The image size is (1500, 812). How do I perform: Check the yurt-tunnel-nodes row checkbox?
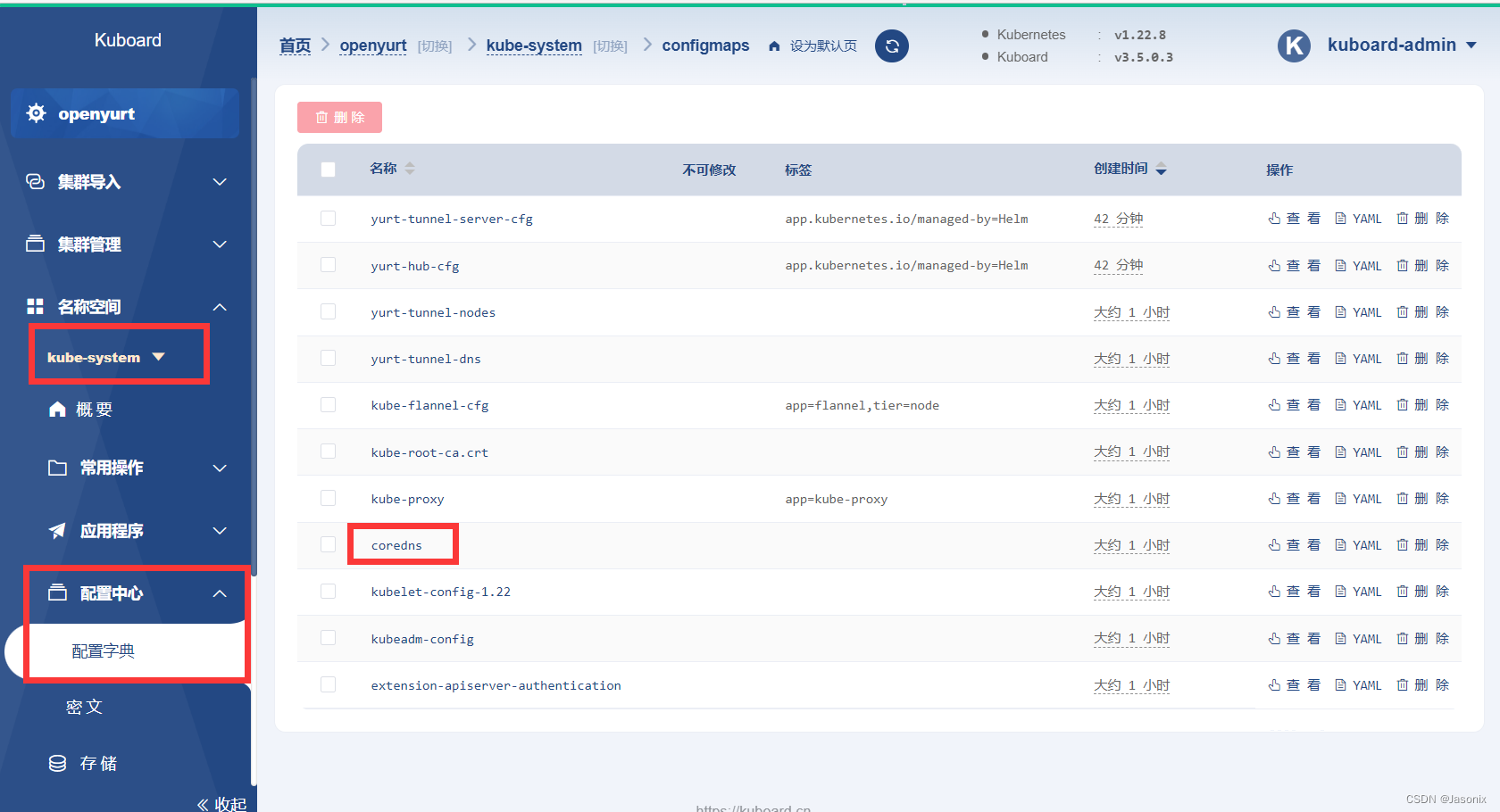tap(328, 311)
